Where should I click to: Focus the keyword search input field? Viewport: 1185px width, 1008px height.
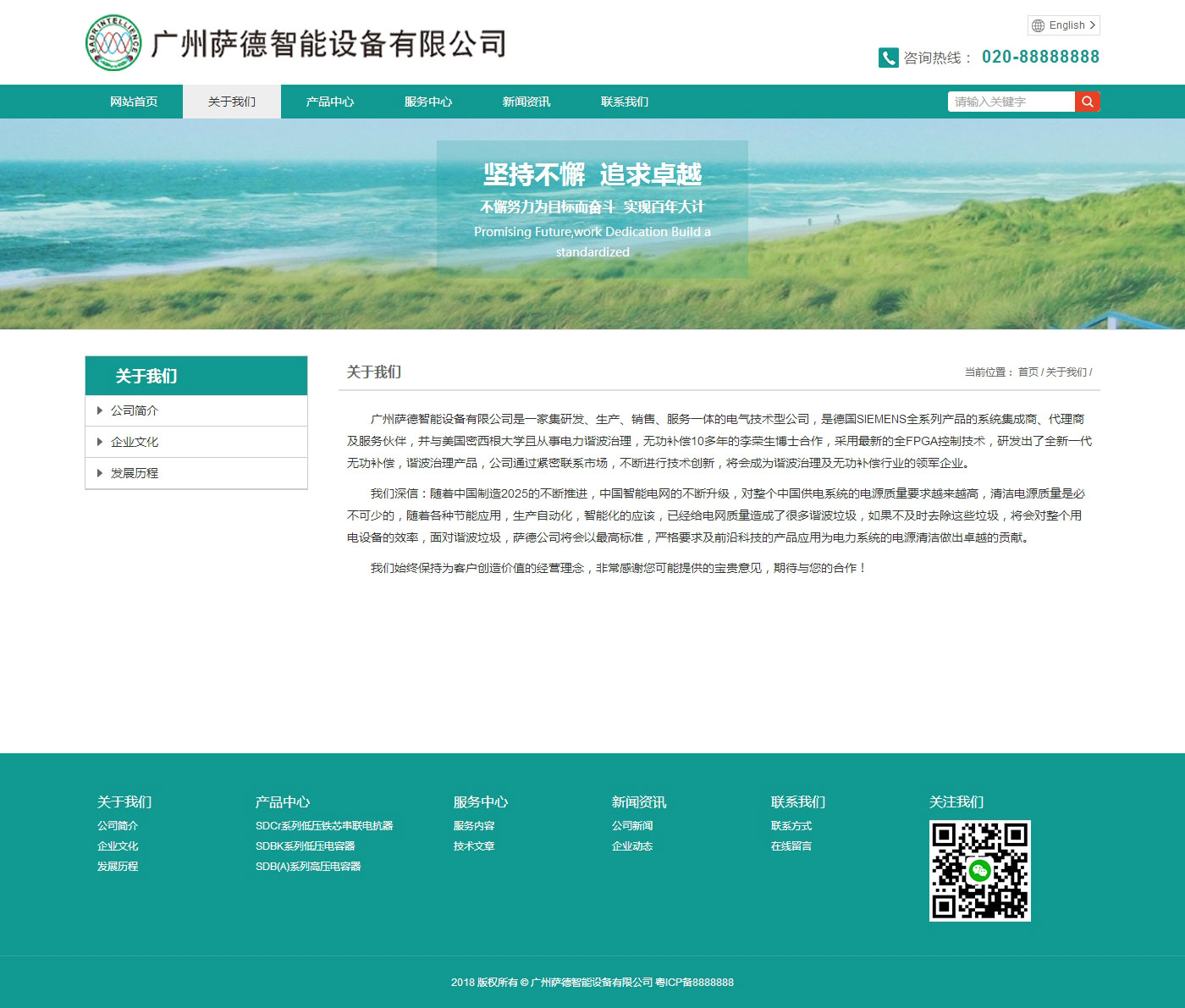(1011, 102)
